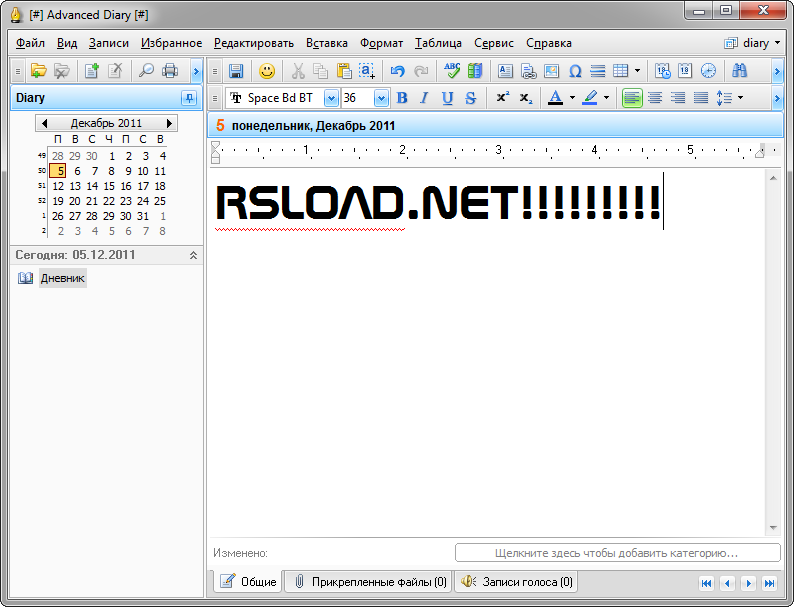Expand the left toolbar overflow chevron
The width and height of the screenshot is (794, 607).
coord(196,71)
